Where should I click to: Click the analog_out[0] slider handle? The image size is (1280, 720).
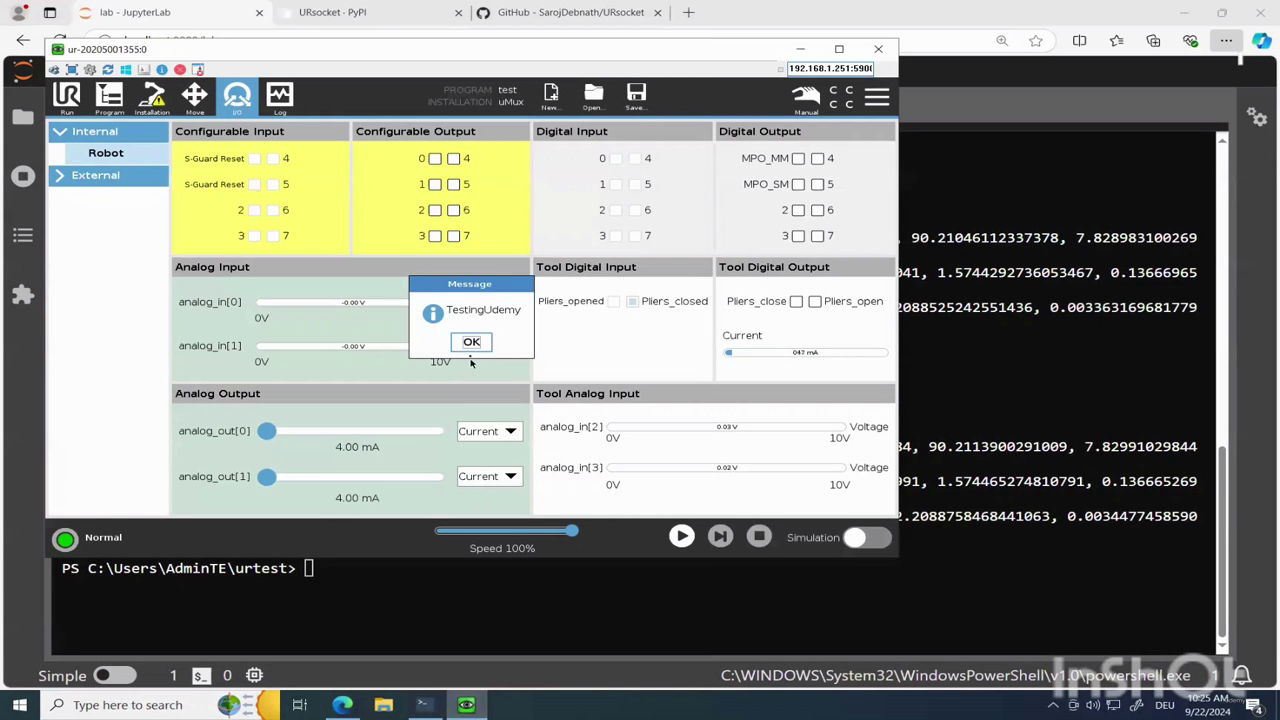pyautogui.click(x=266, y=431)
